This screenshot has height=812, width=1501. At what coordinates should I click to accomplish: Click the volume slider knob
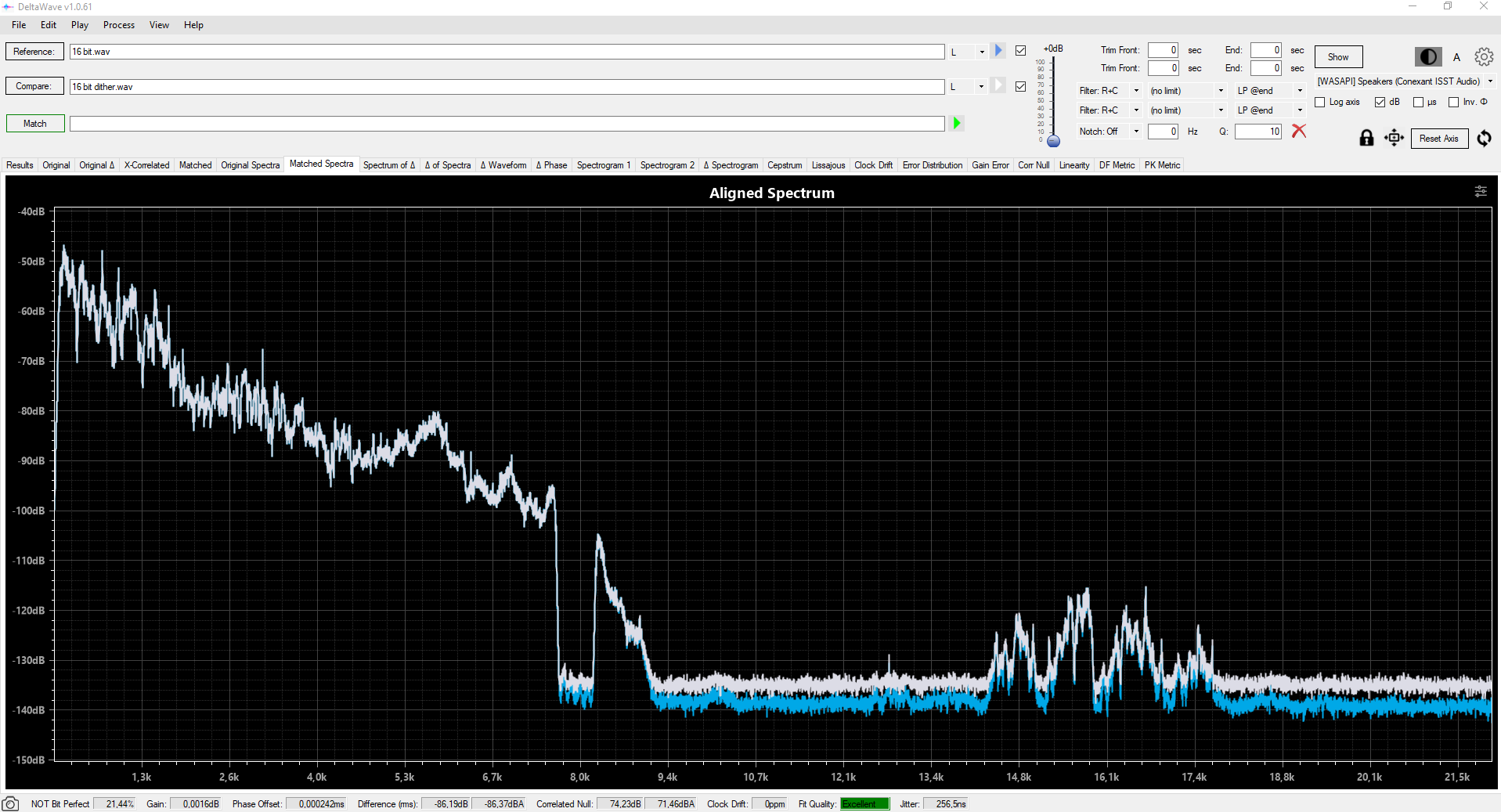1053,142
